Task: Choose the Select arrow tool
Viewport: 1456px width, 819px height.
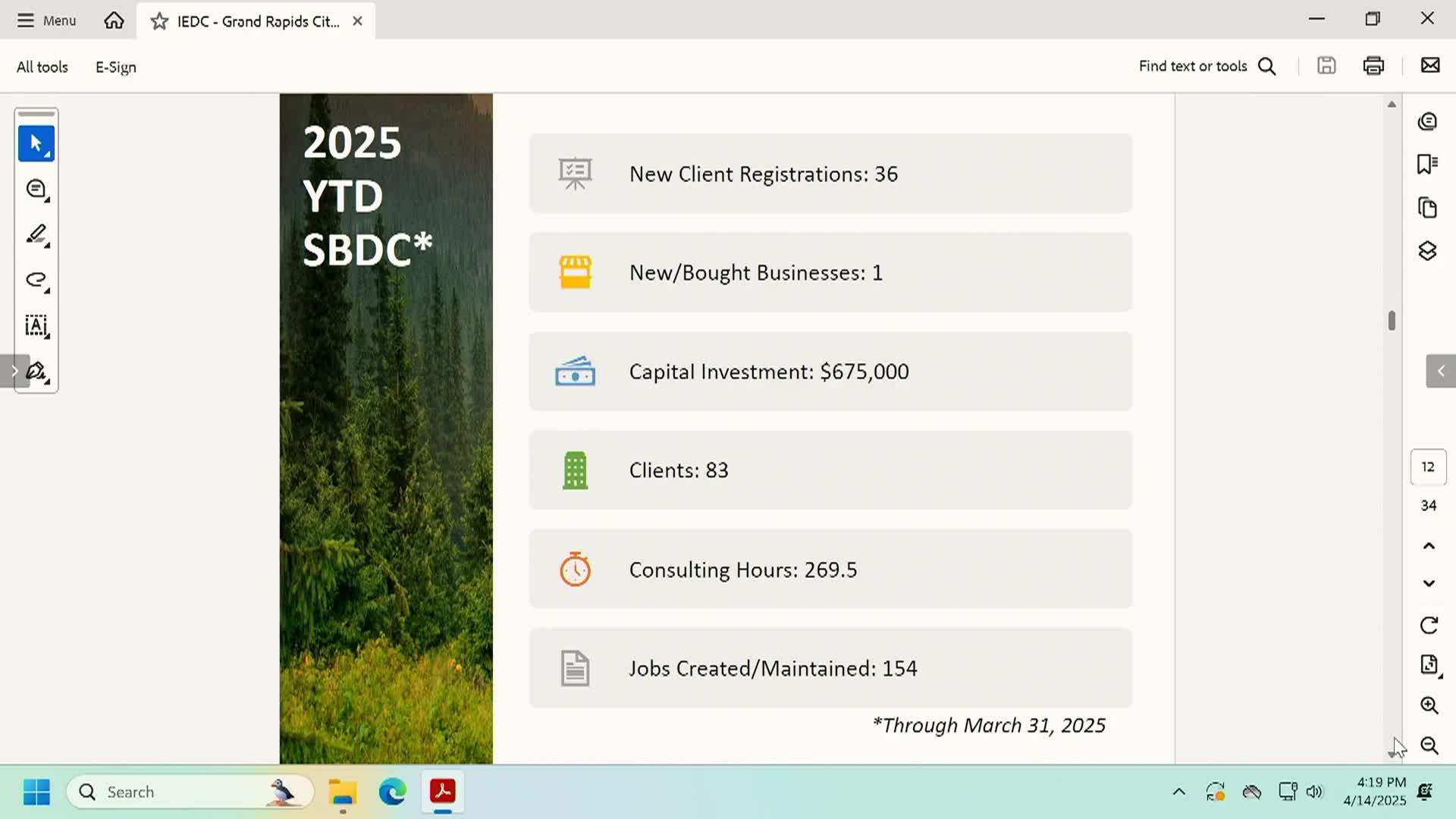Action: point(36,143)
